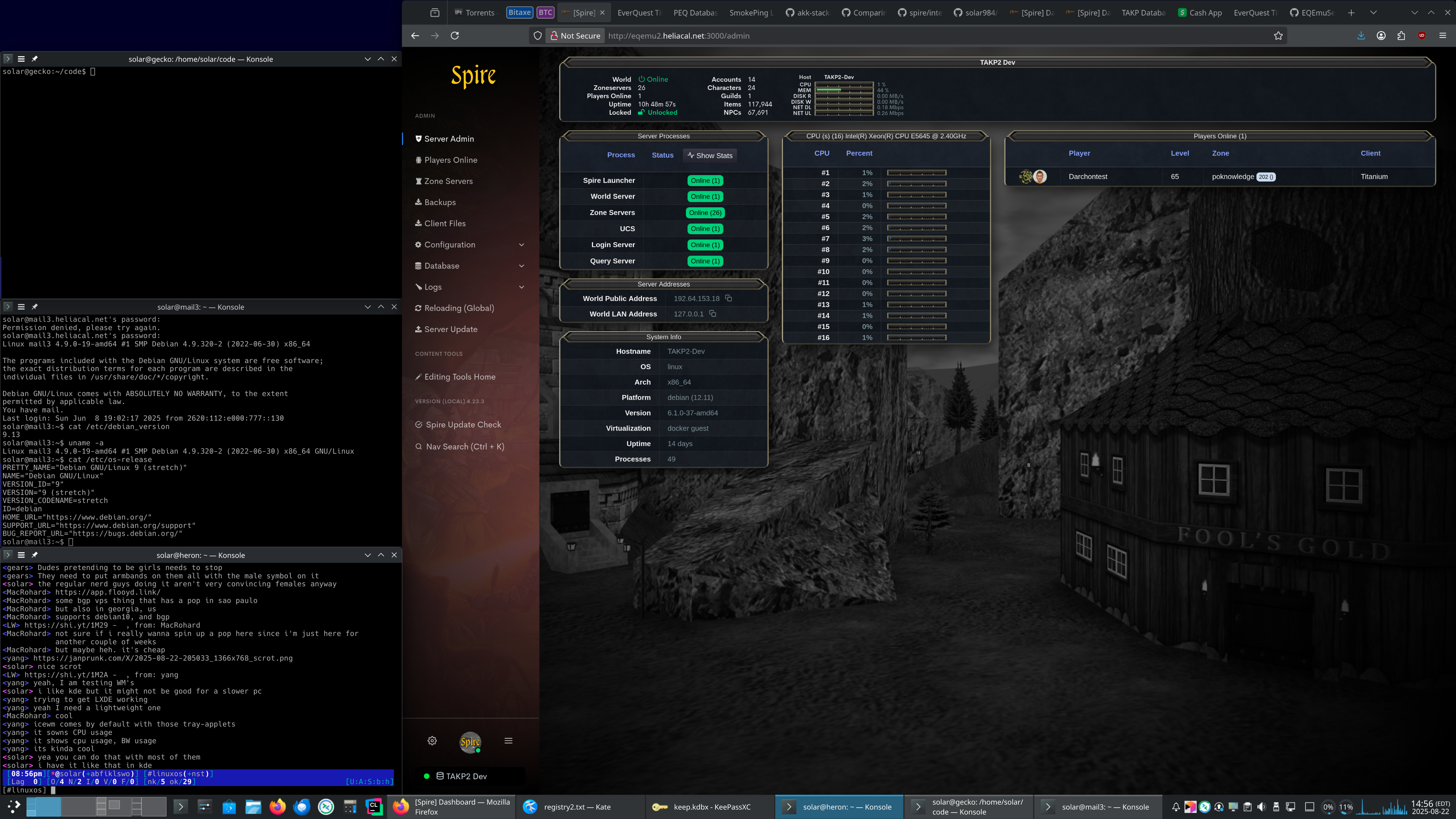1456x819 pixels.
Task: Switch to the Bitaxe tab
Action: coord(519,13)
